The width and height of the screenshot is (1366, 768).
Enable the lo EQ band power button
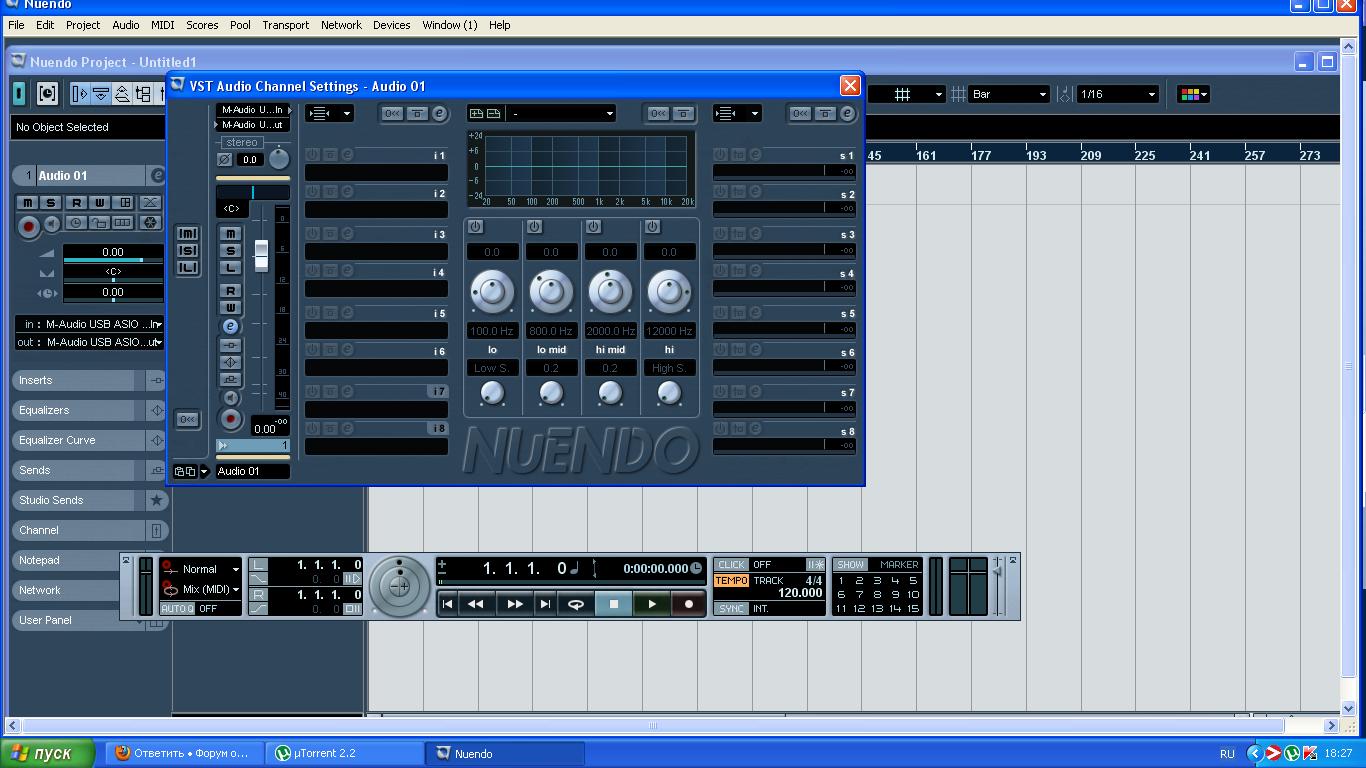pos(475,227)
